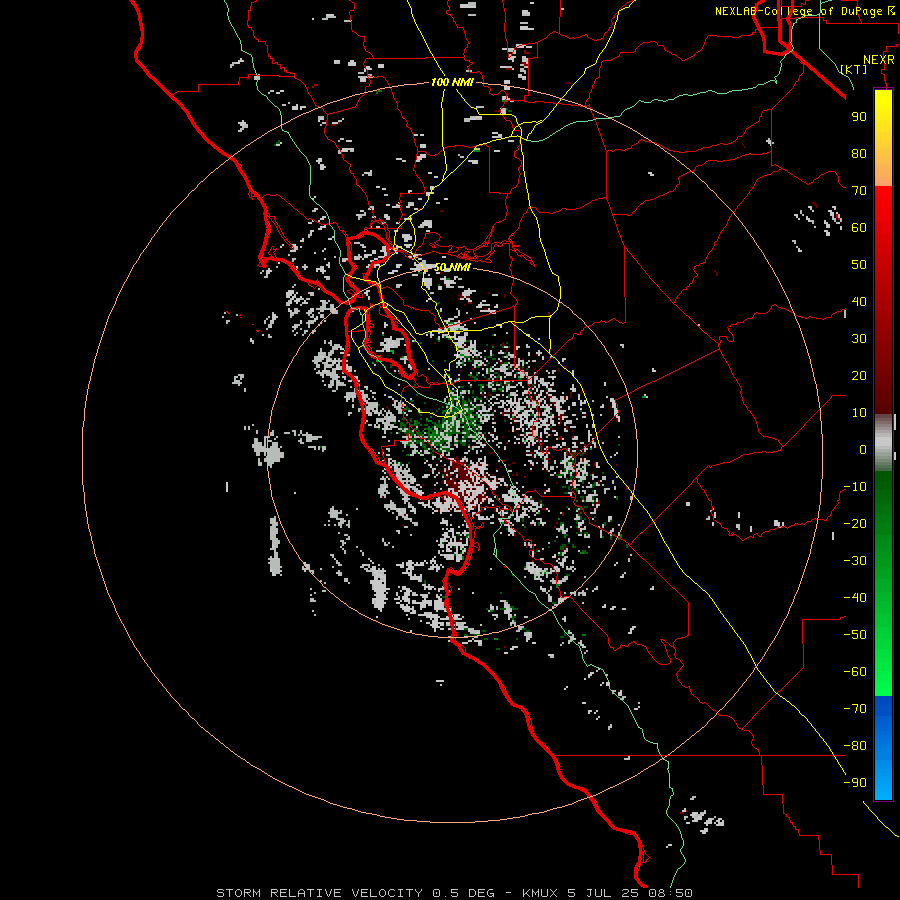Click the blue segment of the color bar
The image size is (900, 900).
pos(883,748)
